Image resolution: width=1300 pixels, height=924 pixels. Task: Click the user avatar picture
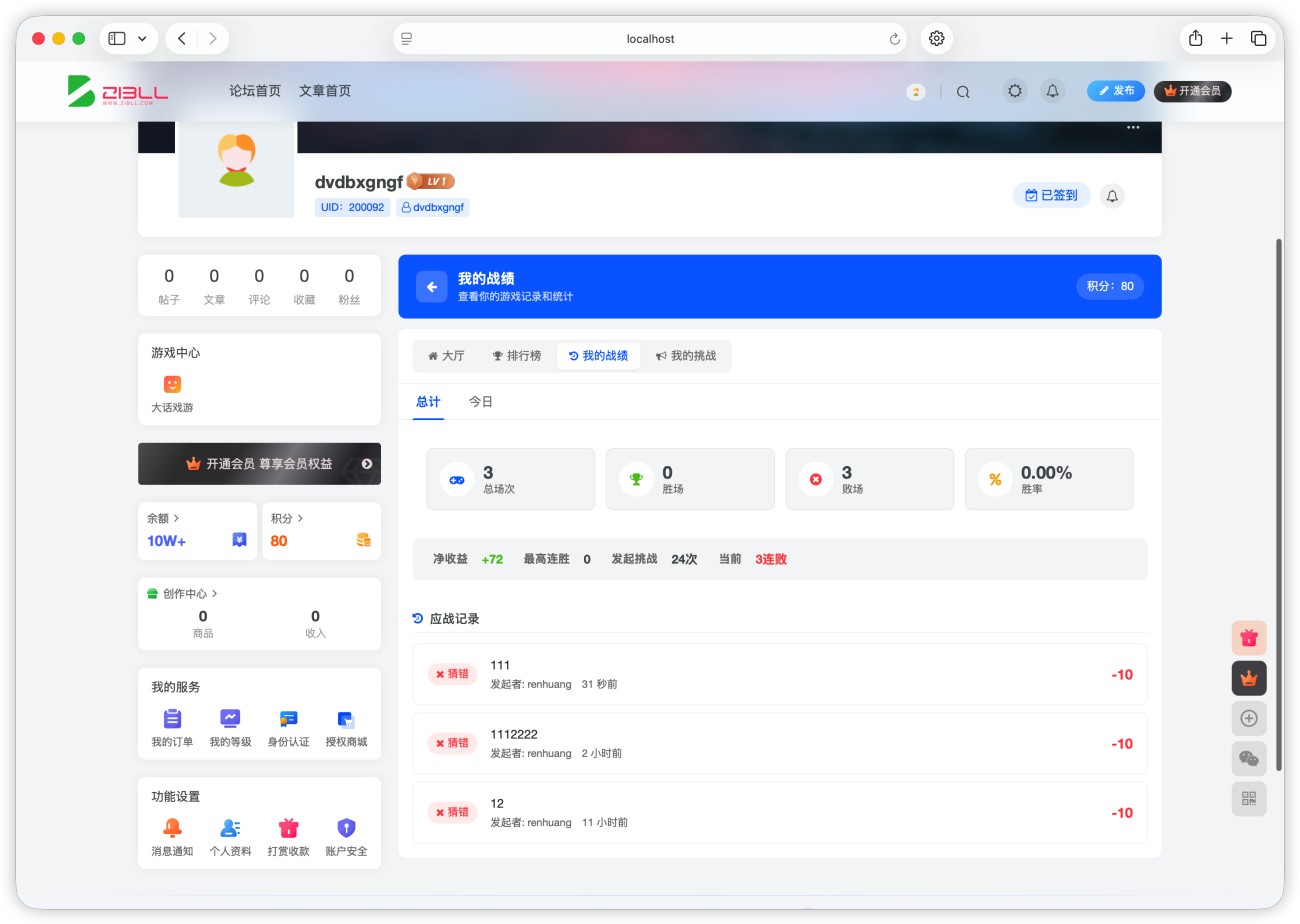point(236,162)
